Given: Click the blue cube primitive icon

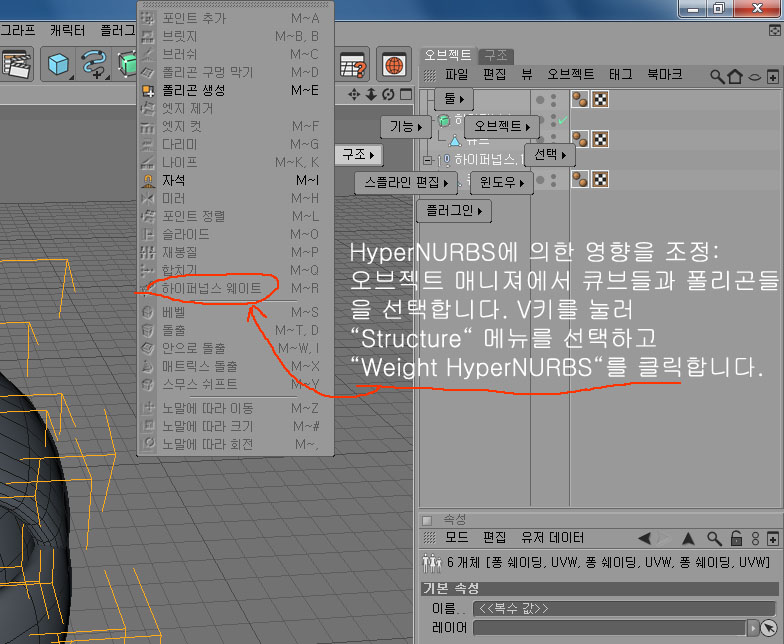Looking at the screenshot, I should pos(58,64).
